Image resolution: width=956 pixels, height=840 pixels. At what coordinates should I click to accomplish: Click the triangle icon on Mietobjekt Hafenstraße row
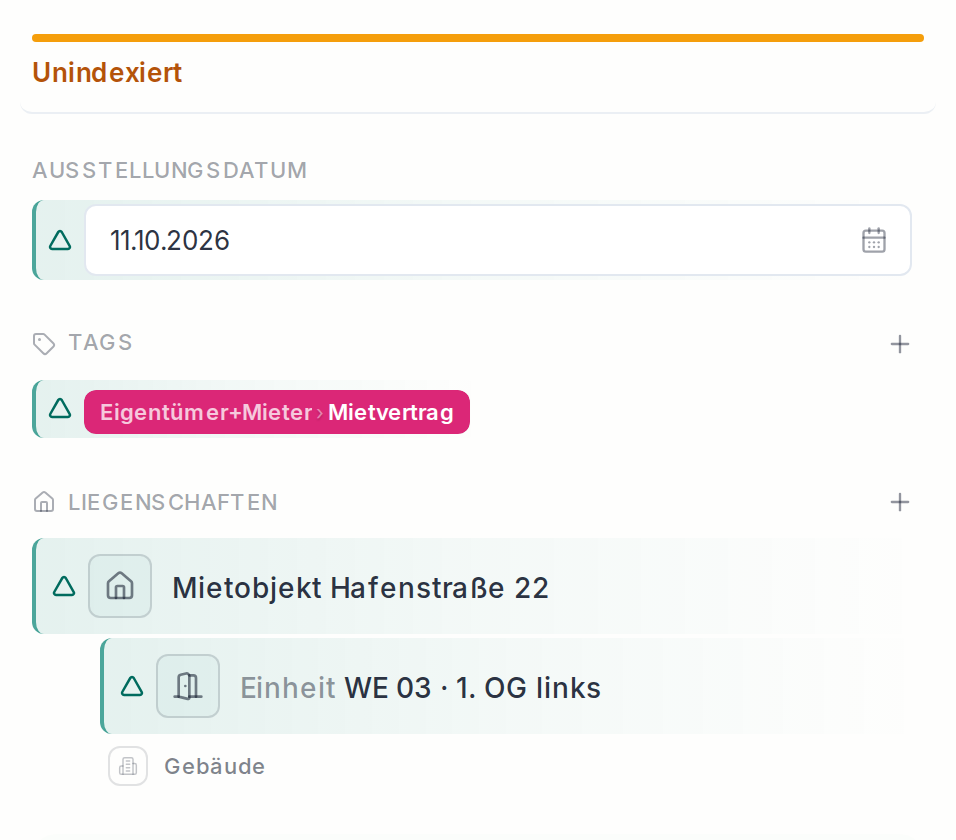click(x=64, y=586)
